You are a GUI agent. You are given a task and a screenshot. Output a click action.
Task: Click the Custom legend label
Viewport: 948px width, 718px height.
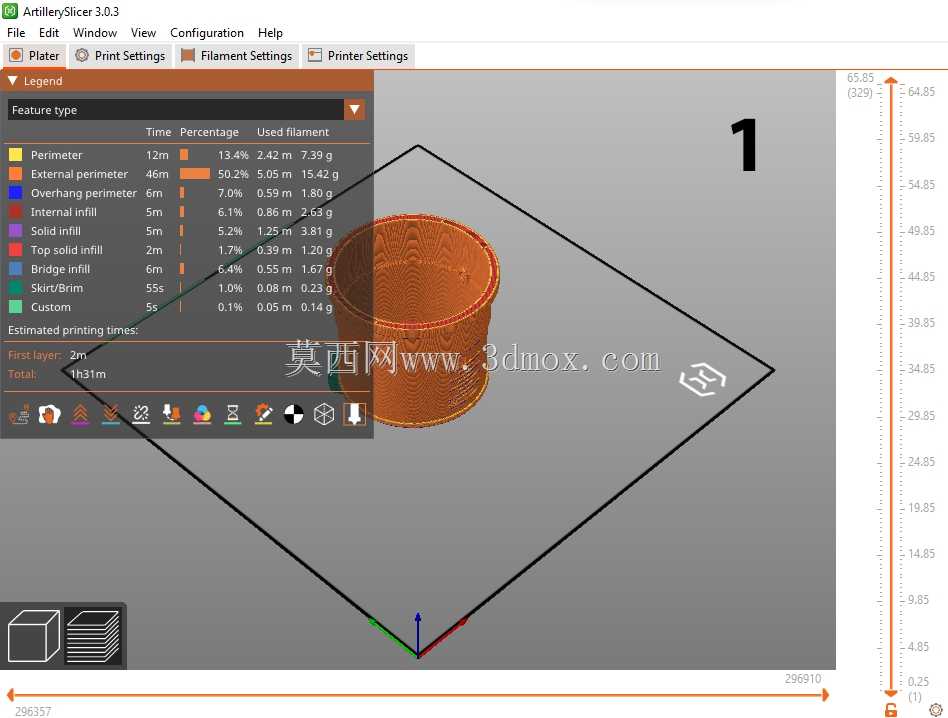(x=51, y=307)
